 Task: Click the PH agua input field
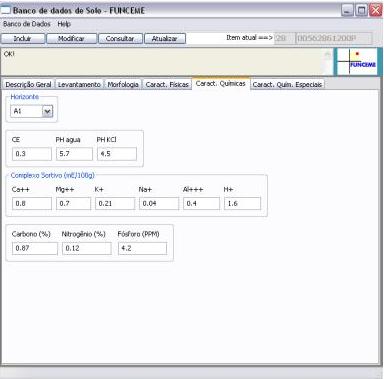[x=74, y=154]
